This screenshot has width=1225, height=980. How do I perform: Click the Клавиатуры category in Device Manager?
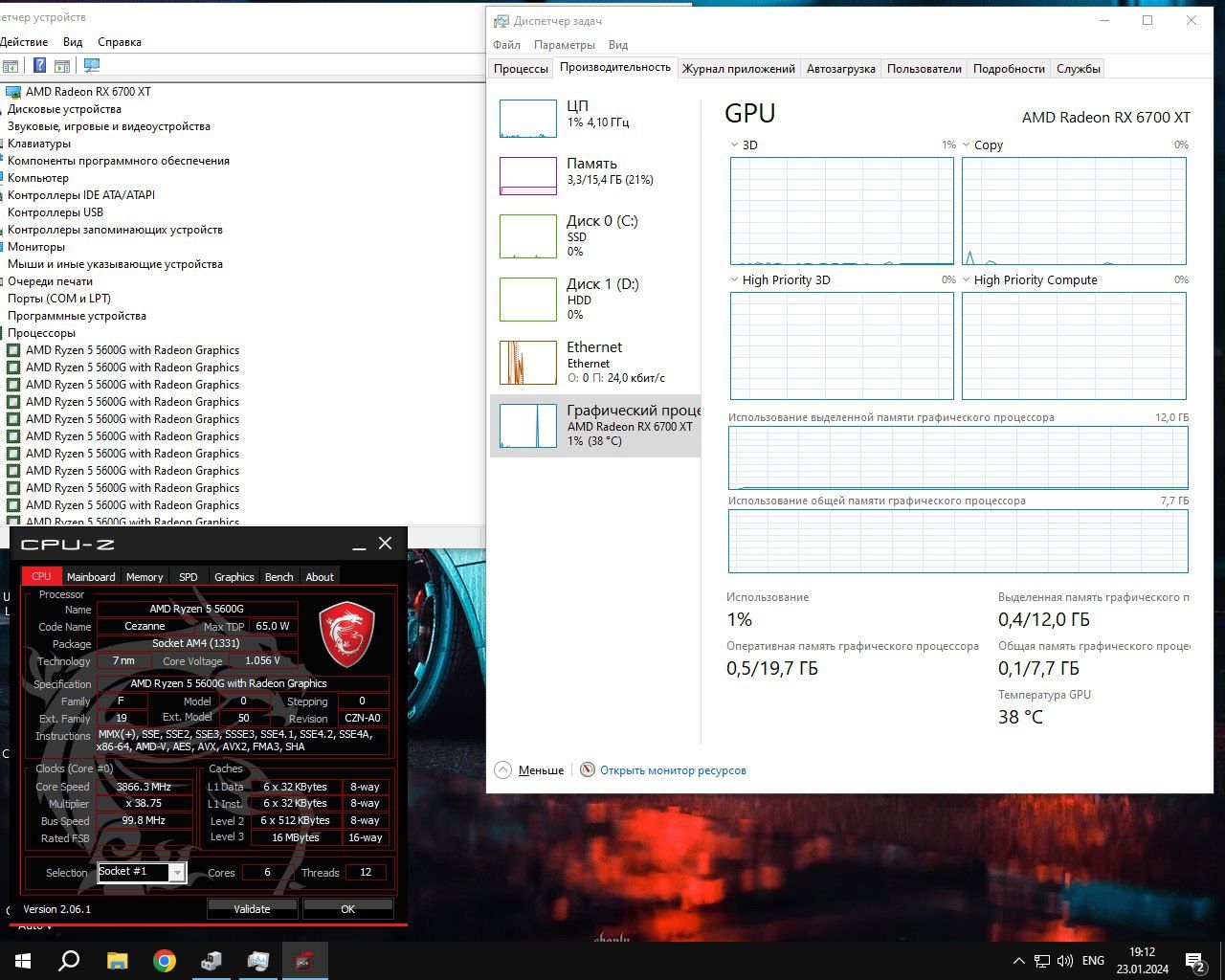[39, 144]
